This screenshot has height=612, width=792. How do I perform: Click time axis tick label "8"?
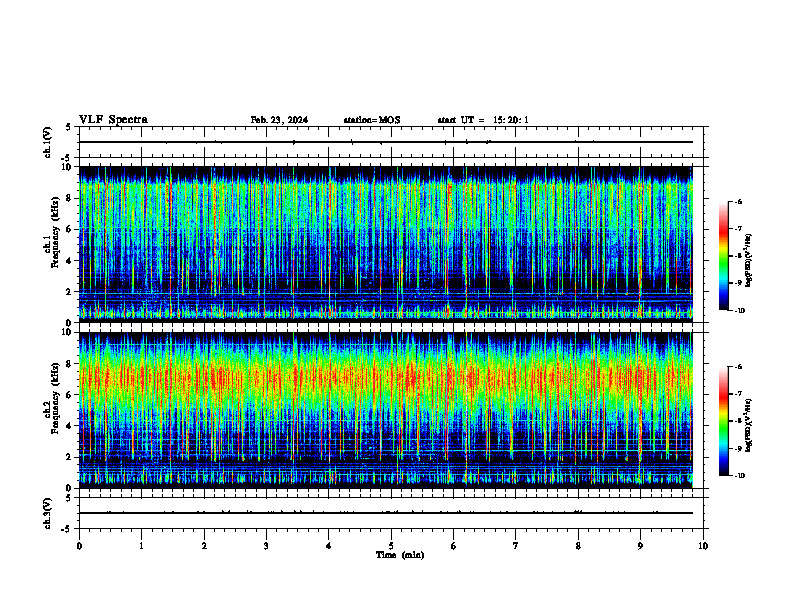click(x=578, y=546)
